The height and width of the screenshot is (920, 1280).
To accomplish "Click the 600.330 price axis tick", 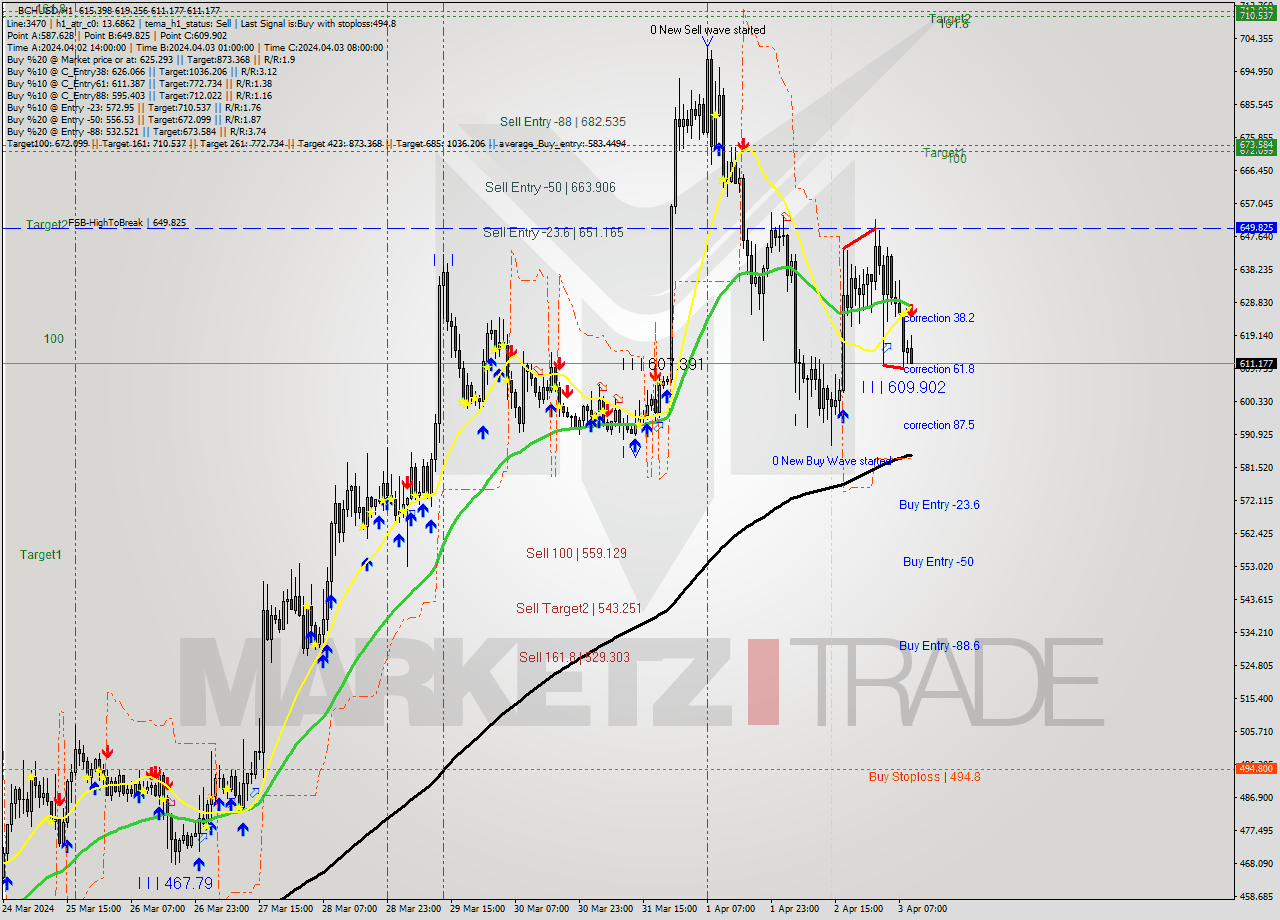I will pos(1256,402).
